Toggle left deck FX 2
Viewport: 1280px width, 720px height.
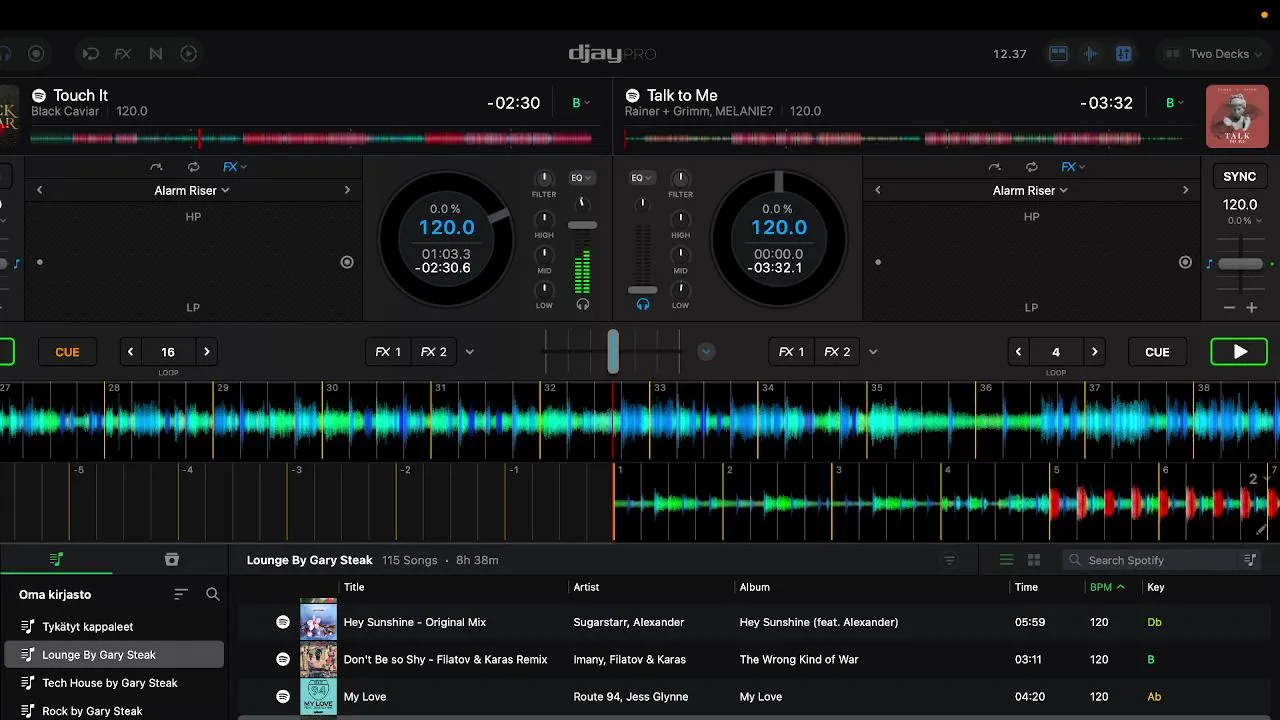coord(433,352)
